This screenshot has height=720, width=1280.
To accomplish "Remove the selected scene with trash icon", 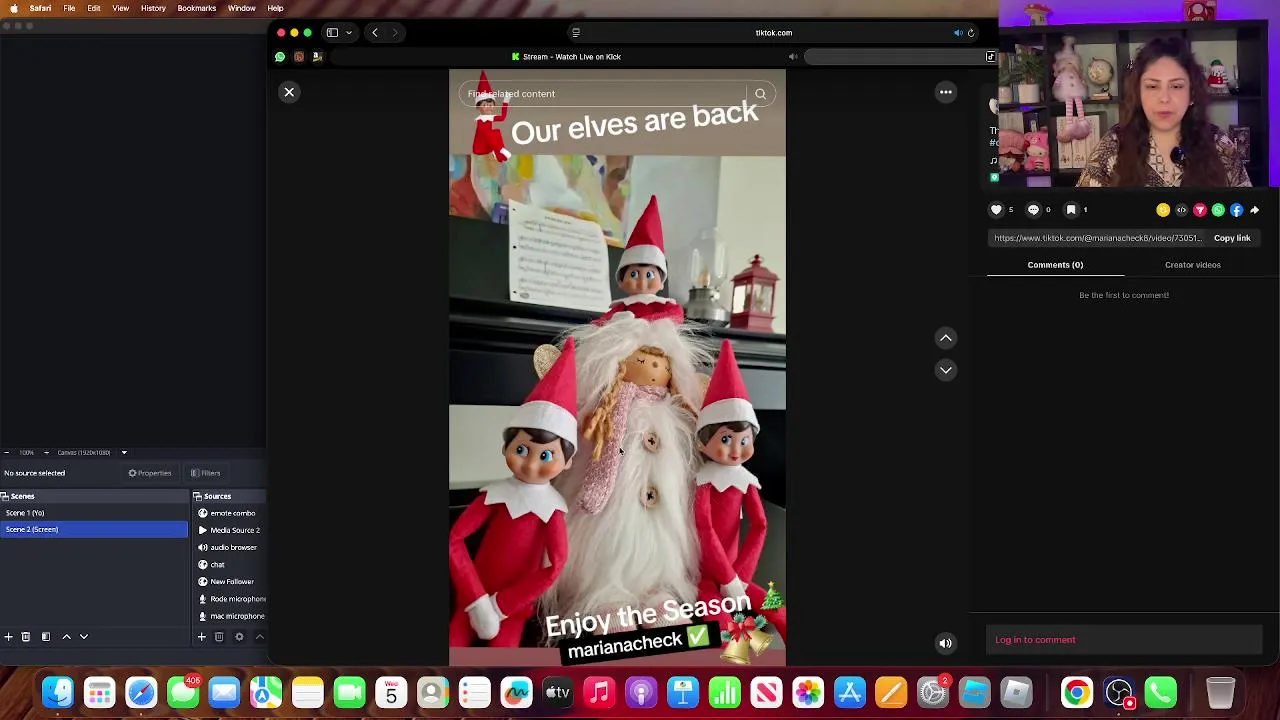I will click(x=26, y=637).
